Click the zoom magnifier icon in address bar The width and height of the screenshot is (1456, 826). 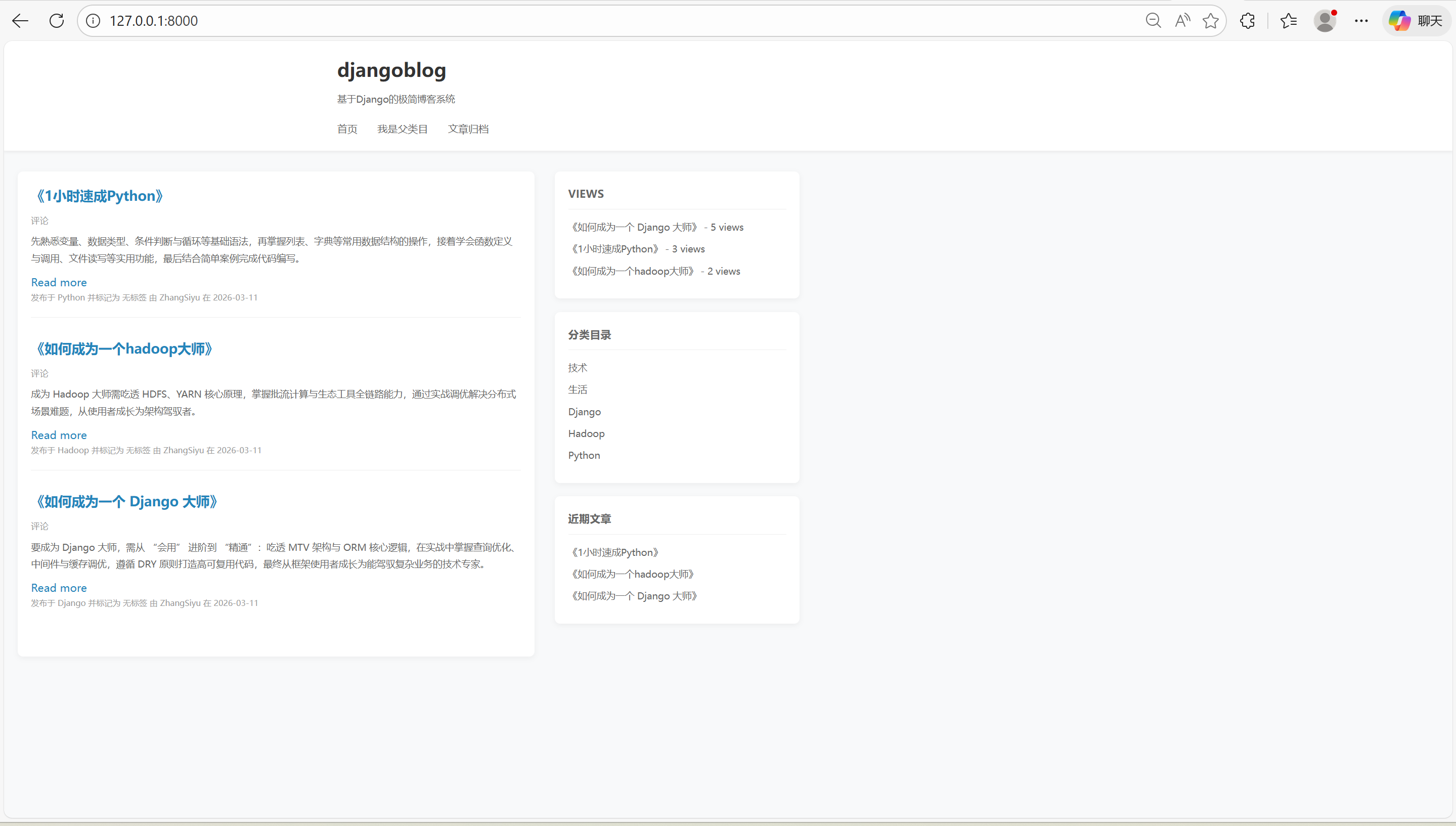tap(1153, 21)
